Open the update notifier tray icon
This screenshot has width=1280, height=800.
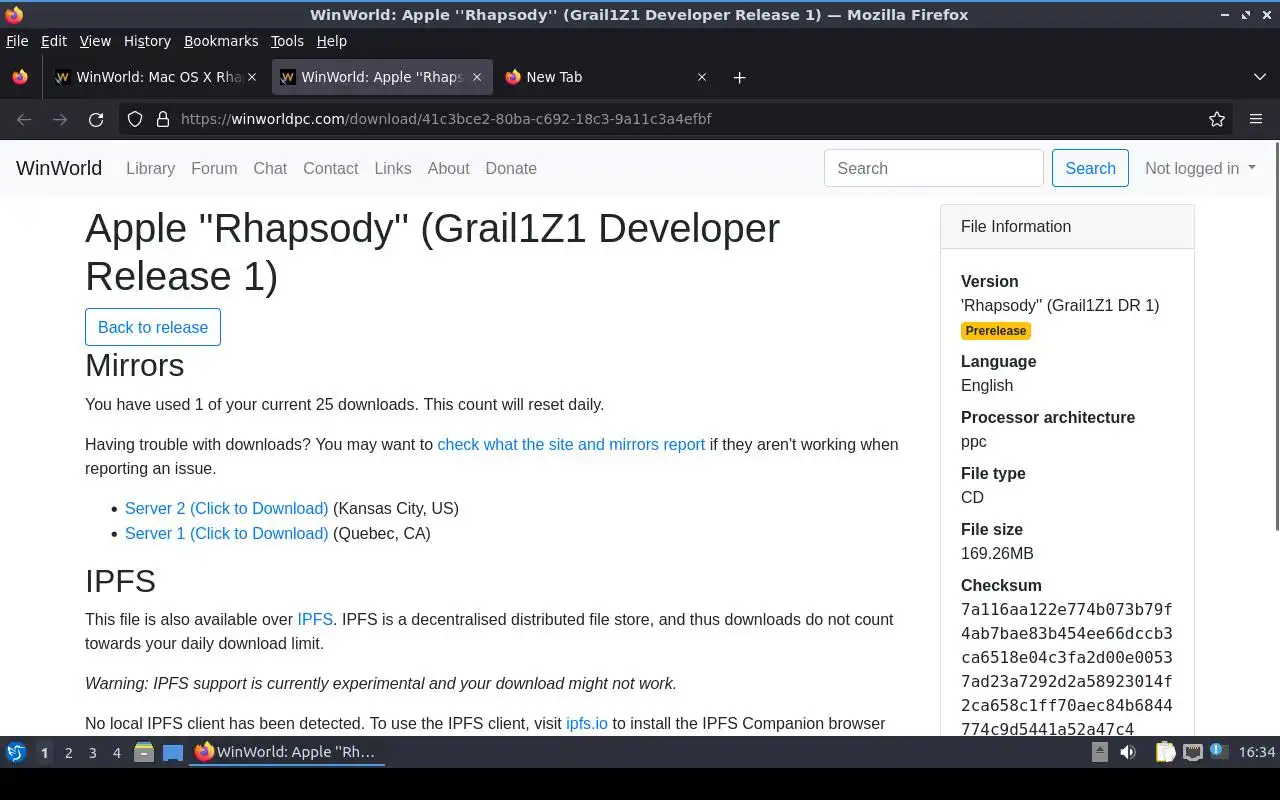(1218, 751)
